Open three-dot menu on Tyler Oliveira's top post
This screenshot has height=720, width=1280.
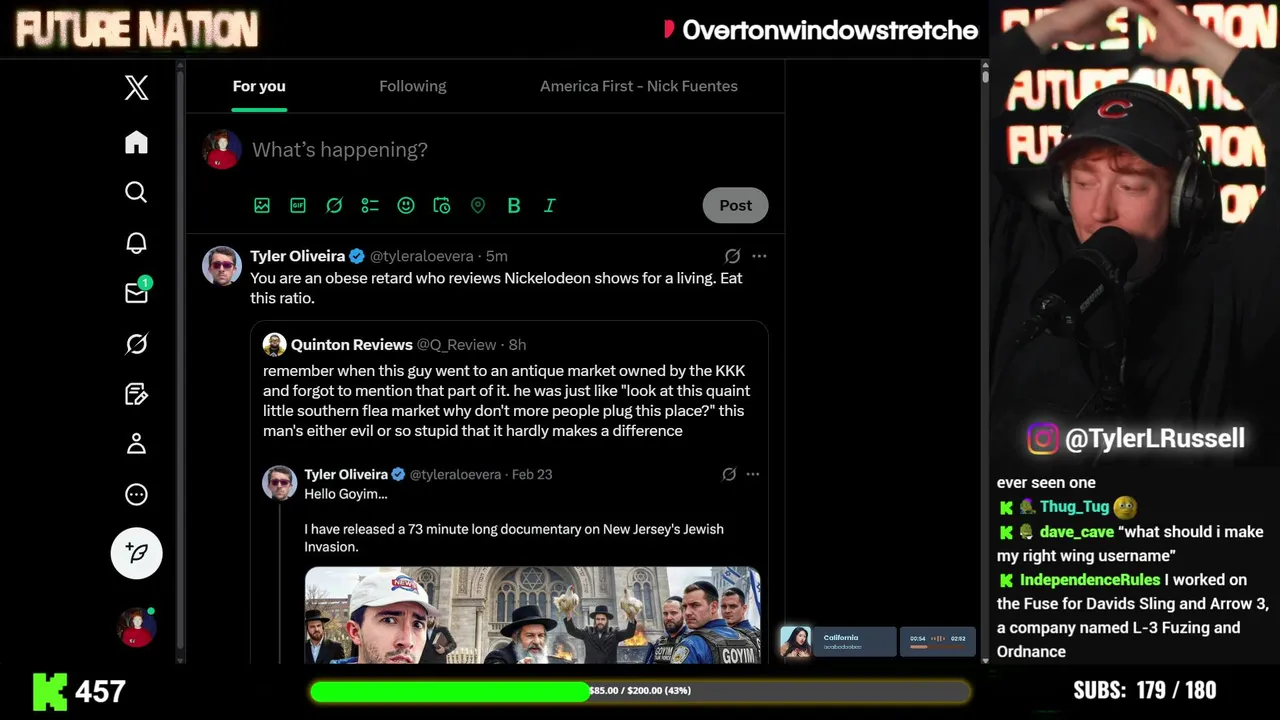(x=759, y=256)
